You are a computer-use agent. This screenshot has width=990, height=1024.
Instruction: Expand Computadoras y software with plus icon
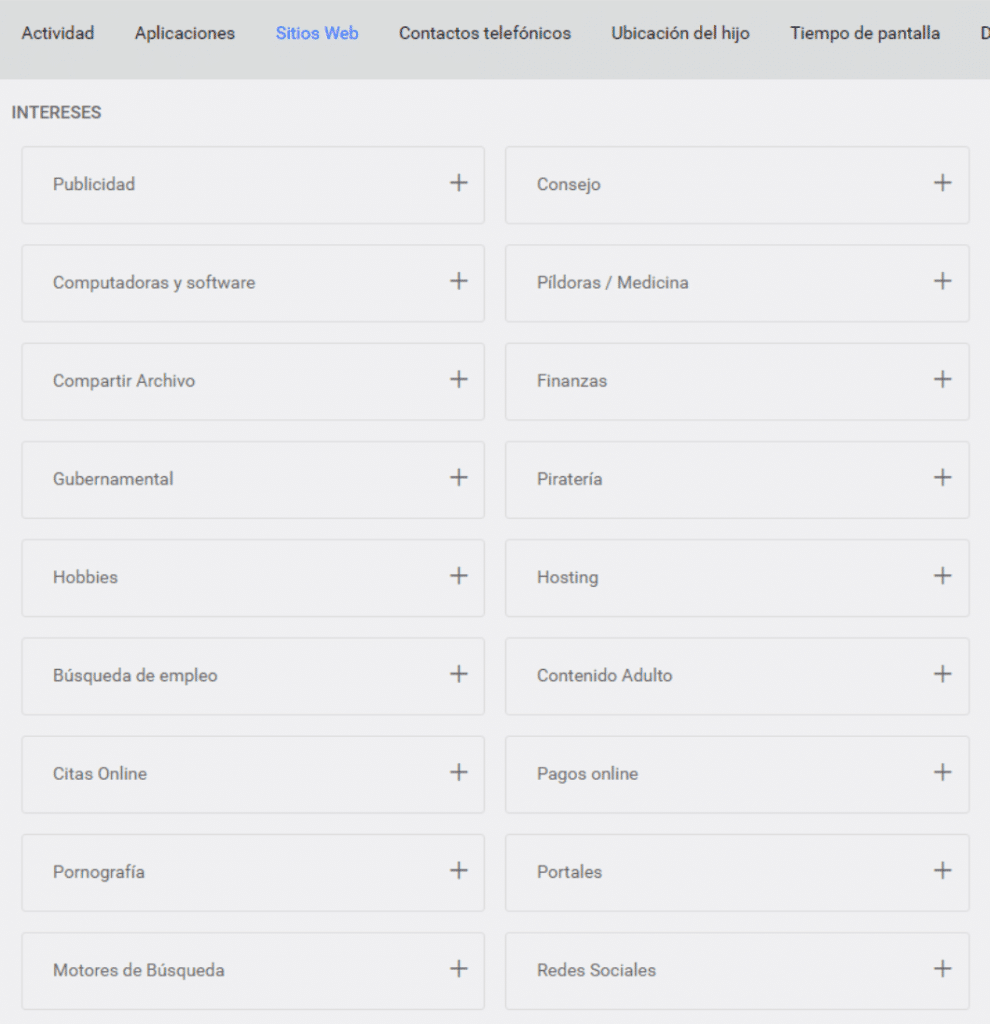(458, 281)
